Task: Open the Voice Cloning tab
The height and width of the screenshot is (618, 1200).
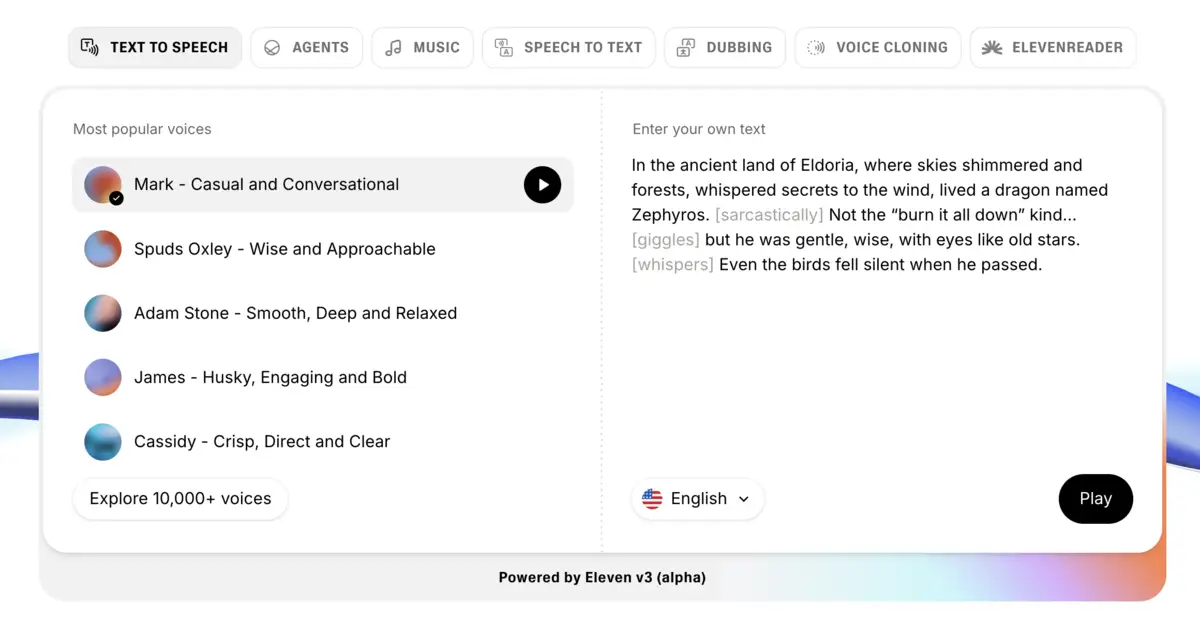Action: (x=878, y=47)
